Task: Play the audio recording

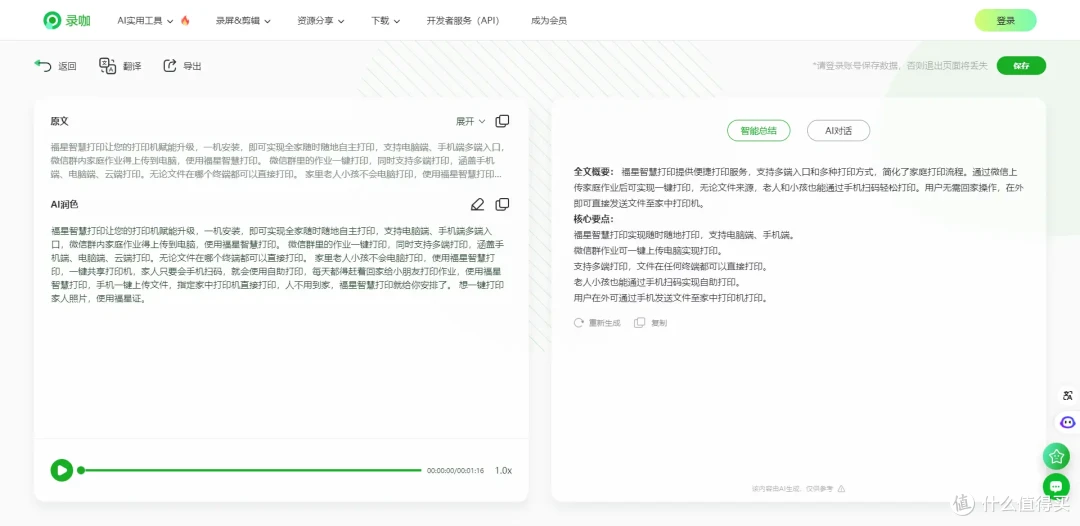Action: point(61,470)
